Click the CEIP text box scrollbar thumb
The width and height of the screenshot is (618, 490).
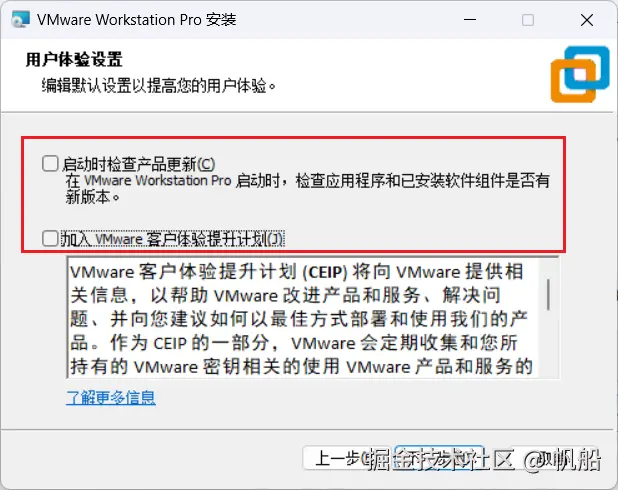548,294
